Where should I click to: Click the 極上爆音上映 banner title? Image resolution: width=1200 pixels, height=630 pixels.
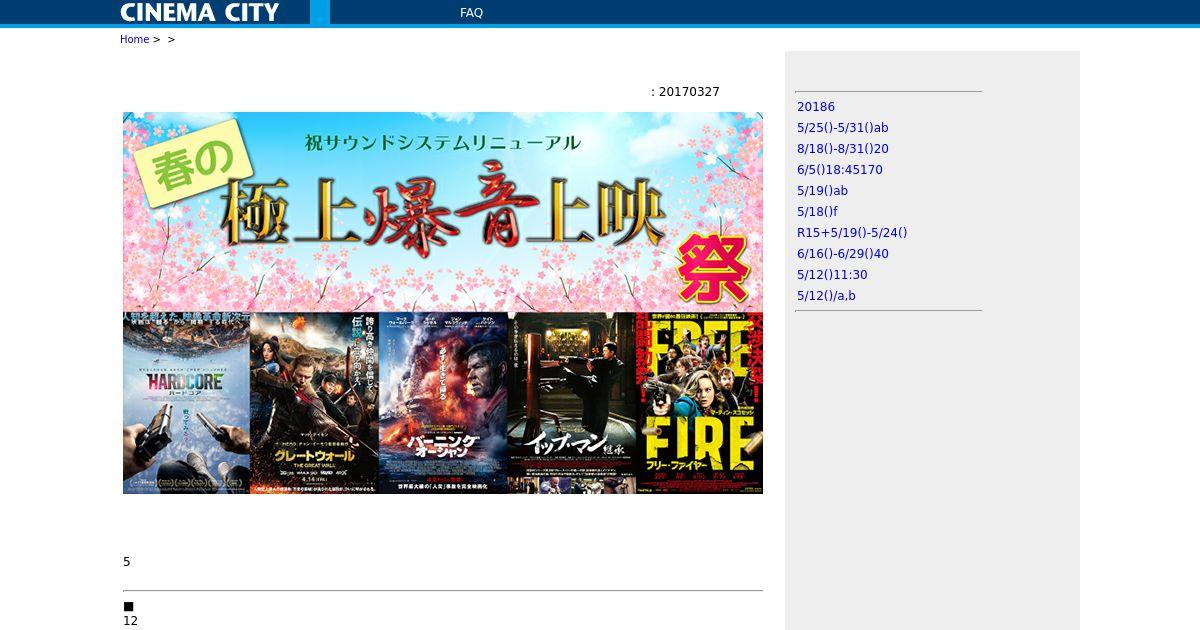445,212
